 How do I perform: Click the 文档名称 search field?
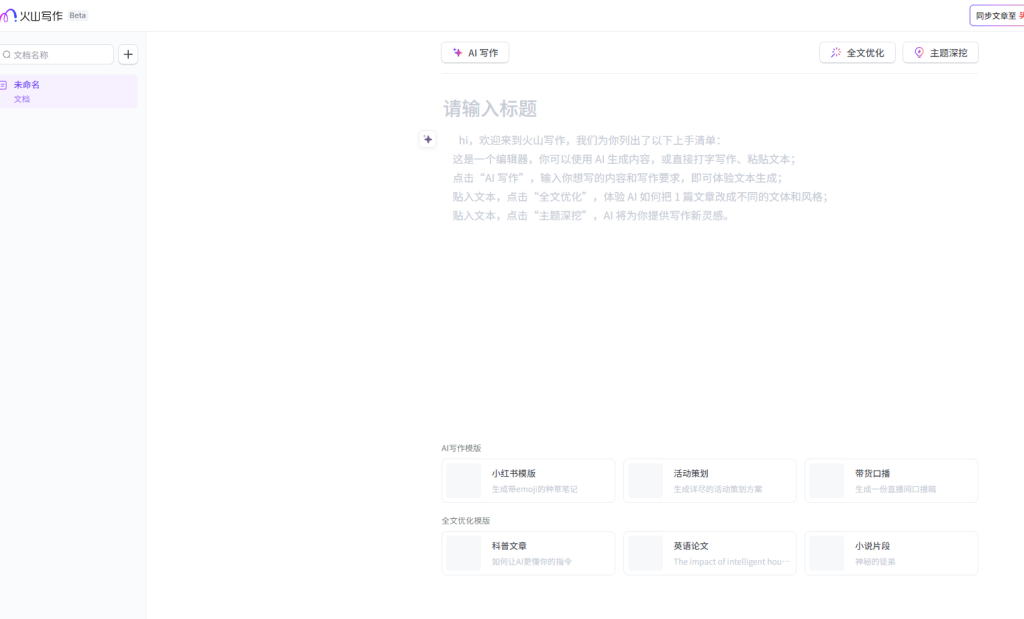click(60, 55)
